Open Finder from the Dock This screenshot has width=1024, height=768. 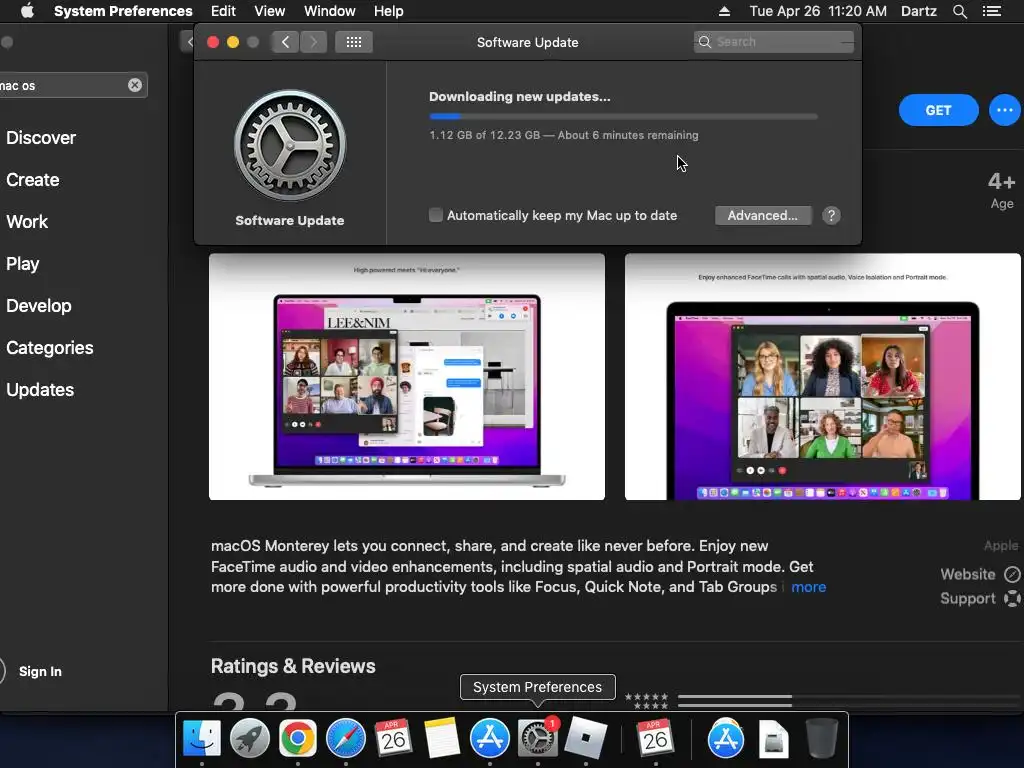tap(202, 738)
